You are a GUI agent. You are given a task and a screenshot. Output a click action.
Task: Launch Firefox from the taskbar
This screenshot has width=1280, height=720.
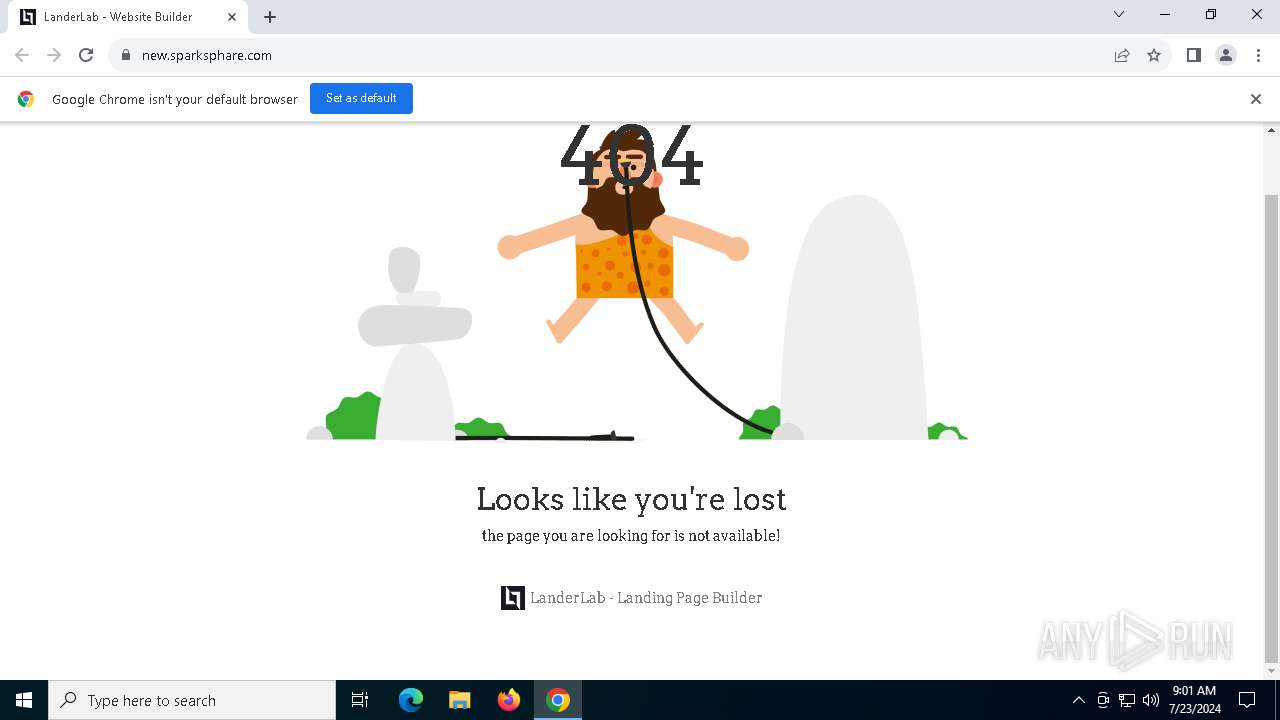pyautogui.click(x=509, y=700)
